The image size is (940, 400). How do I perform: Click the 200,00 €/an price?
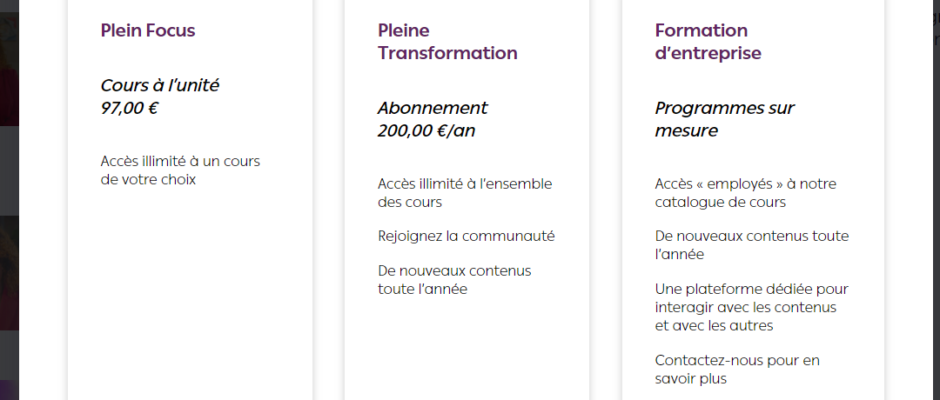pyautogui.click(x=426, y=131)
